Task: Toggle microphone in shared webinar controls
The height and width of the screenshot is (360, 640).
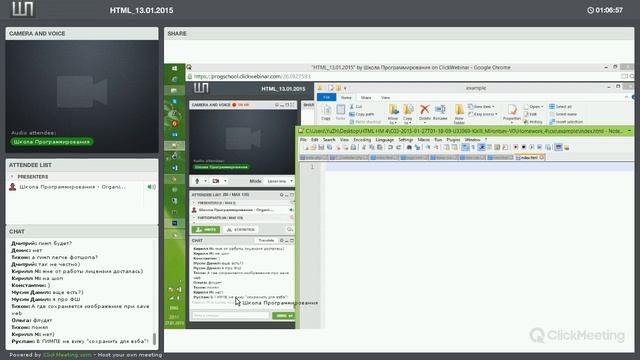Action: coord(197,181)
